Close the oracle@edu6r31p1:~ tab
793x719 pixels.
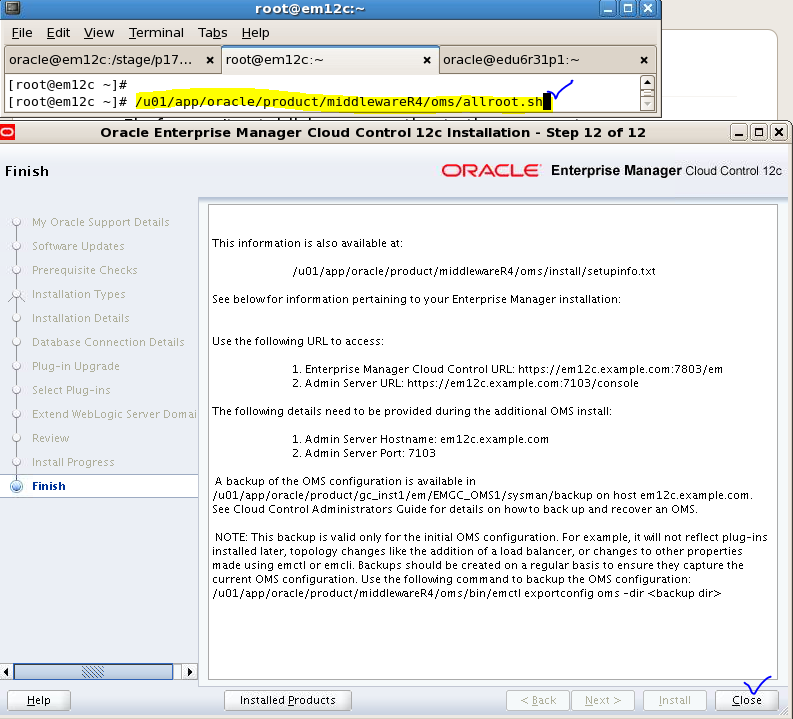[x=644, y=60]
